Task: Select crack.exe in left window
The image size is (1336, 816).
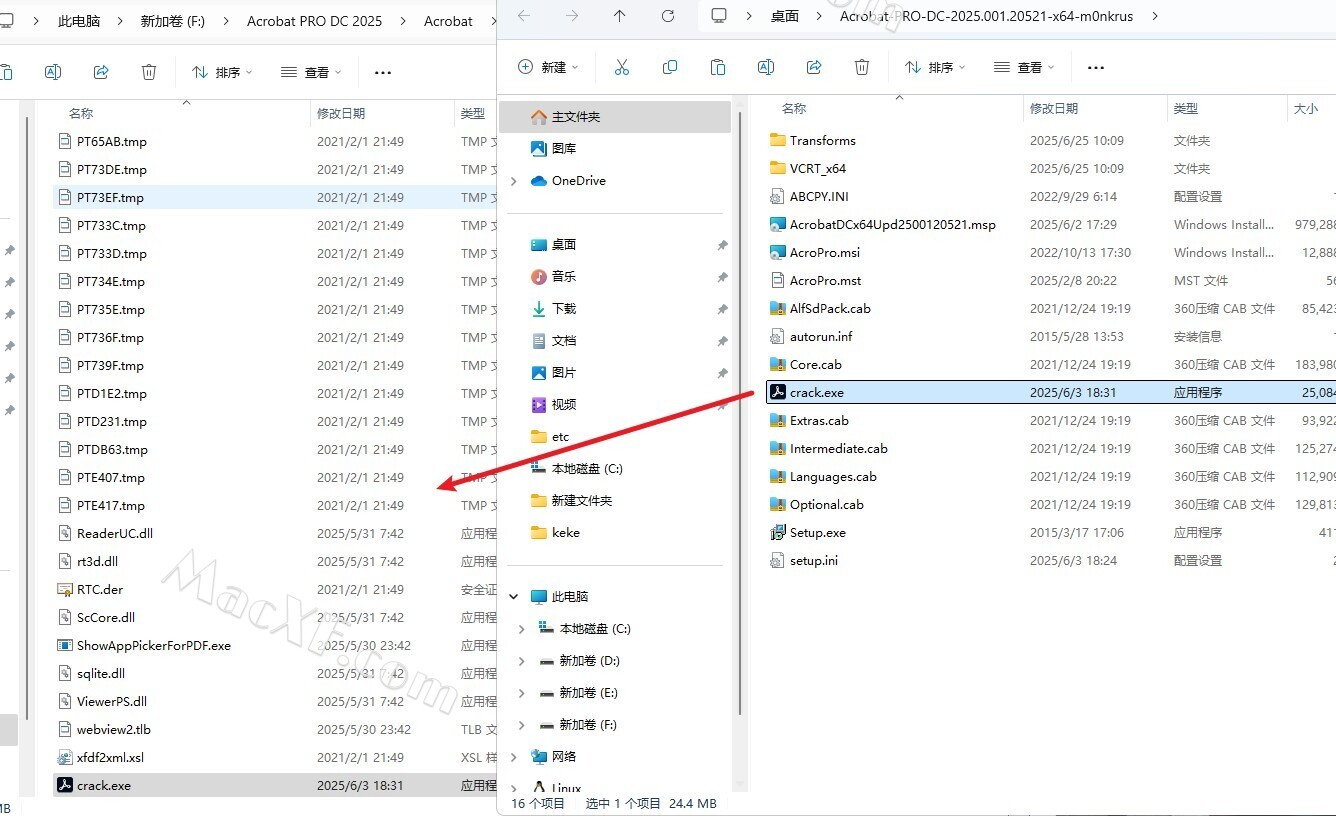Action: (274, 786)
